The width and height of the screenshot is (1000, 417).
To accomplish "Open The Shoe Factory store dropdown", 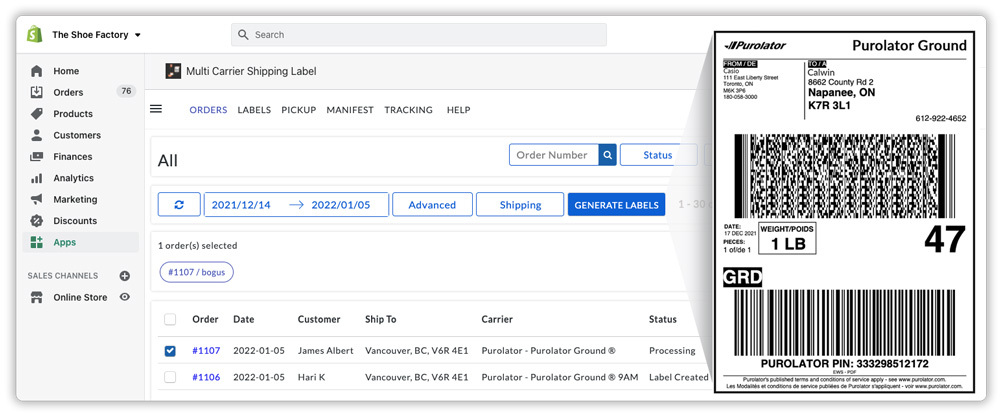I will [x=96, y=34].
